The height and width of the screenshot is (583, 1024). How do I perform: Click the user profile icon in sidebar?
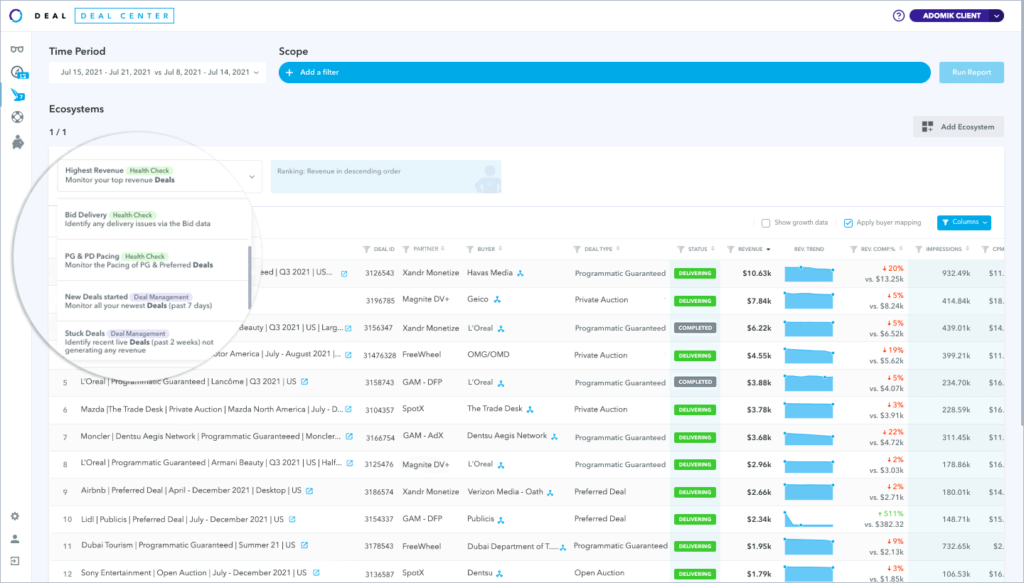pos(15,538)
